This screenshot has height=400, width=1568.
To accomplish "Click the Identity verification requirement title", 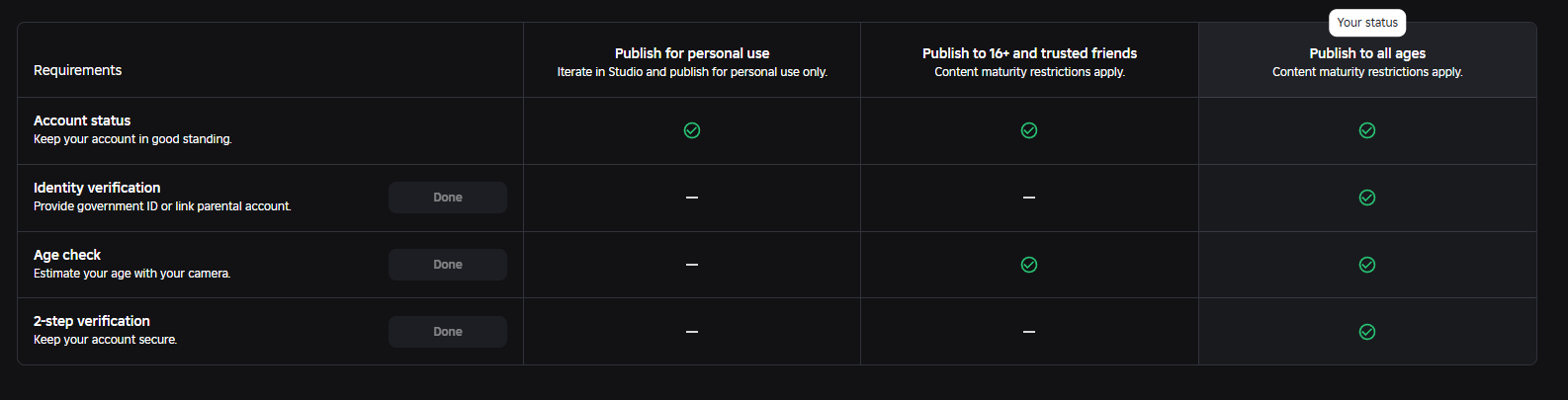I will pos(97,188).
